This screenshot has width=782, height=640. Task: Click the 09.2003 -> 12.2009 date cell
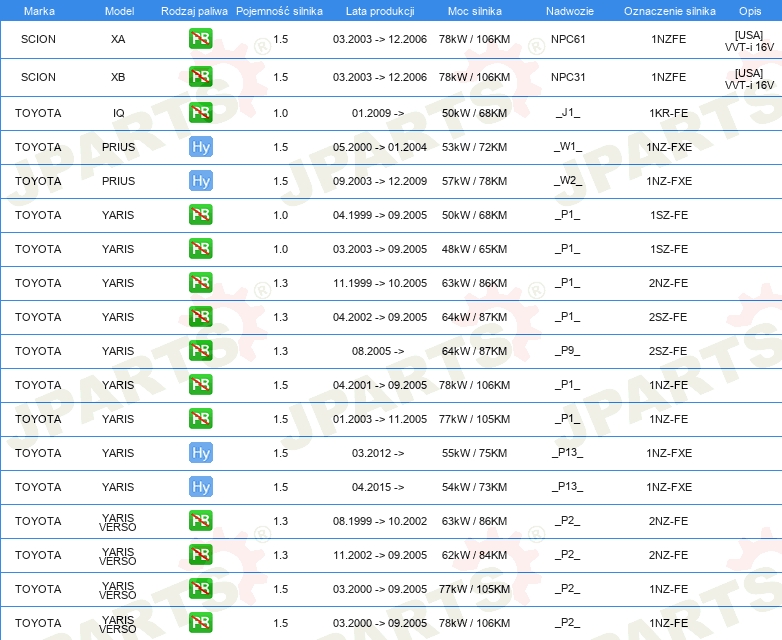click(x=380, y=181)
